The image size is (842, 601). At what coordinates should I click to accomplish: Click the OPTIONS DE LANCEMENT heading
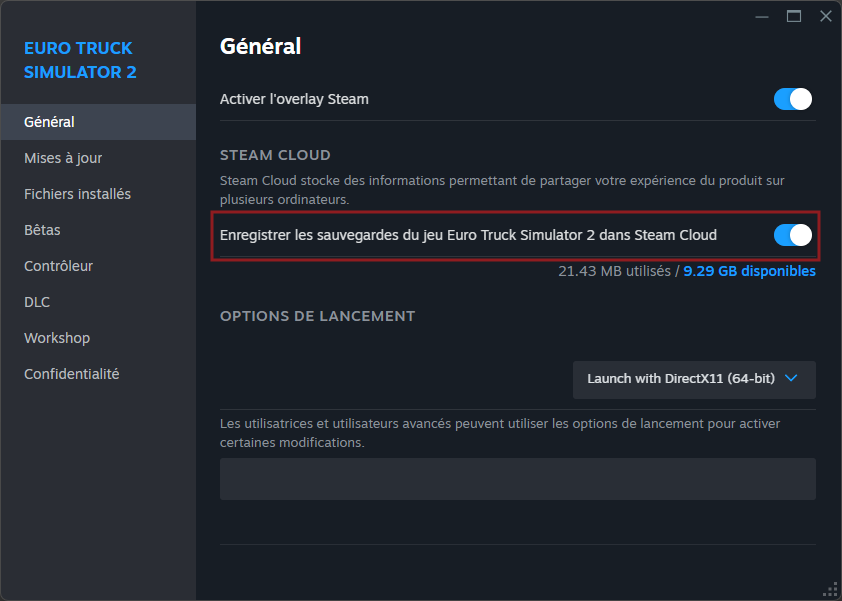317,316
